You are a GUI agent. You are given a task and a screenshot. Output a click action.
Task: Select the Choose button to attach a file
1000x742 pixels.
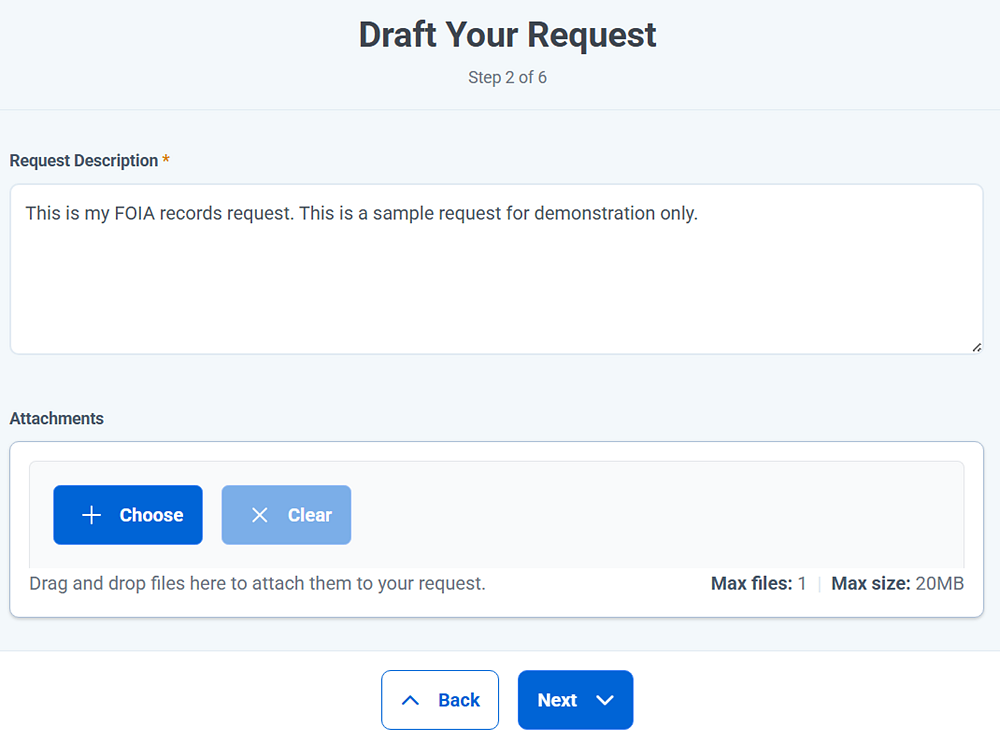tap(128, 514)
